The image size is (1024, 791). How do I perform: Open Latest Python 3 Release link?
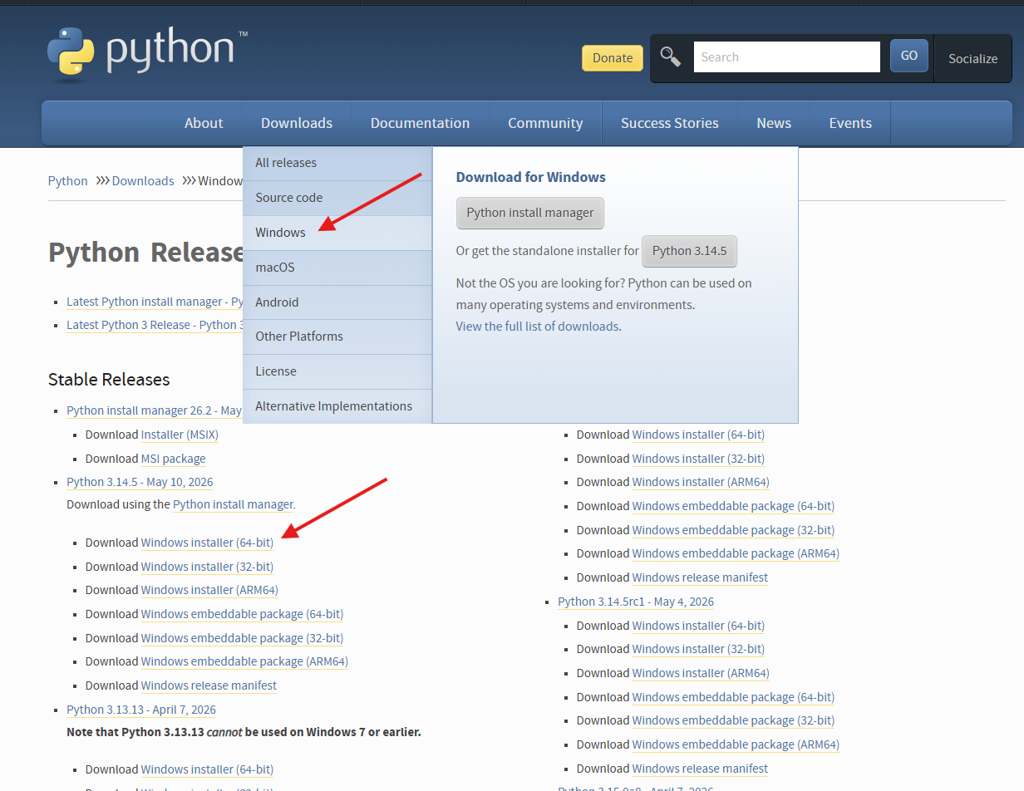pos(154,325)
